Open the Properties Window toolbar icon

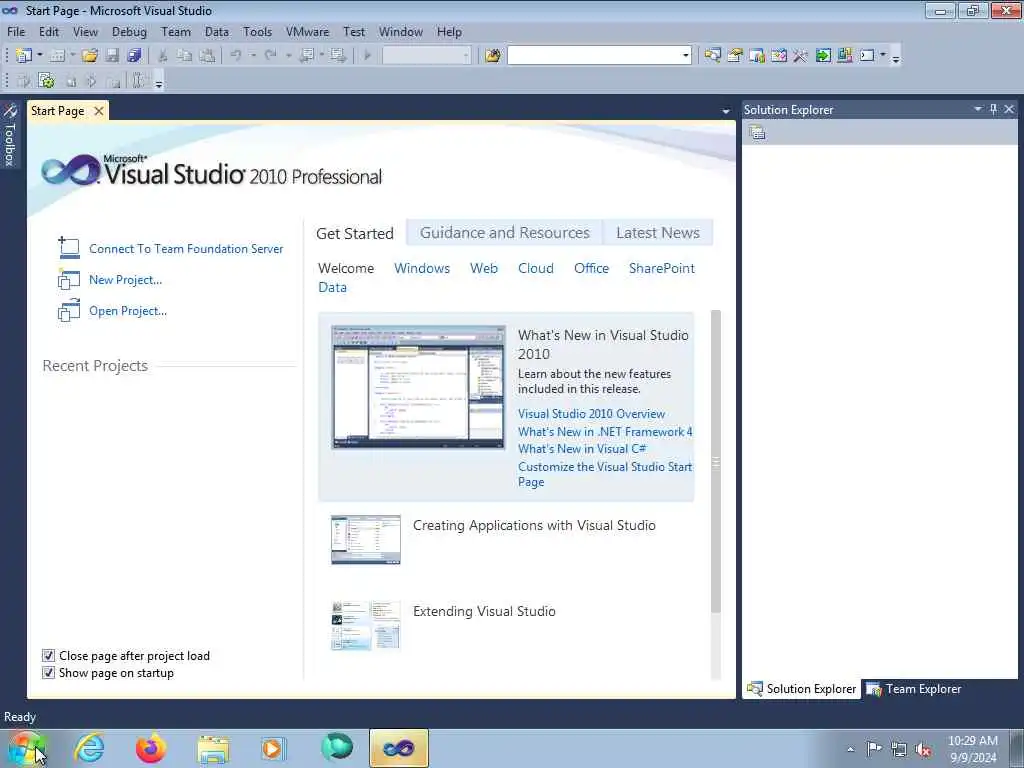[x=735, y=56]
